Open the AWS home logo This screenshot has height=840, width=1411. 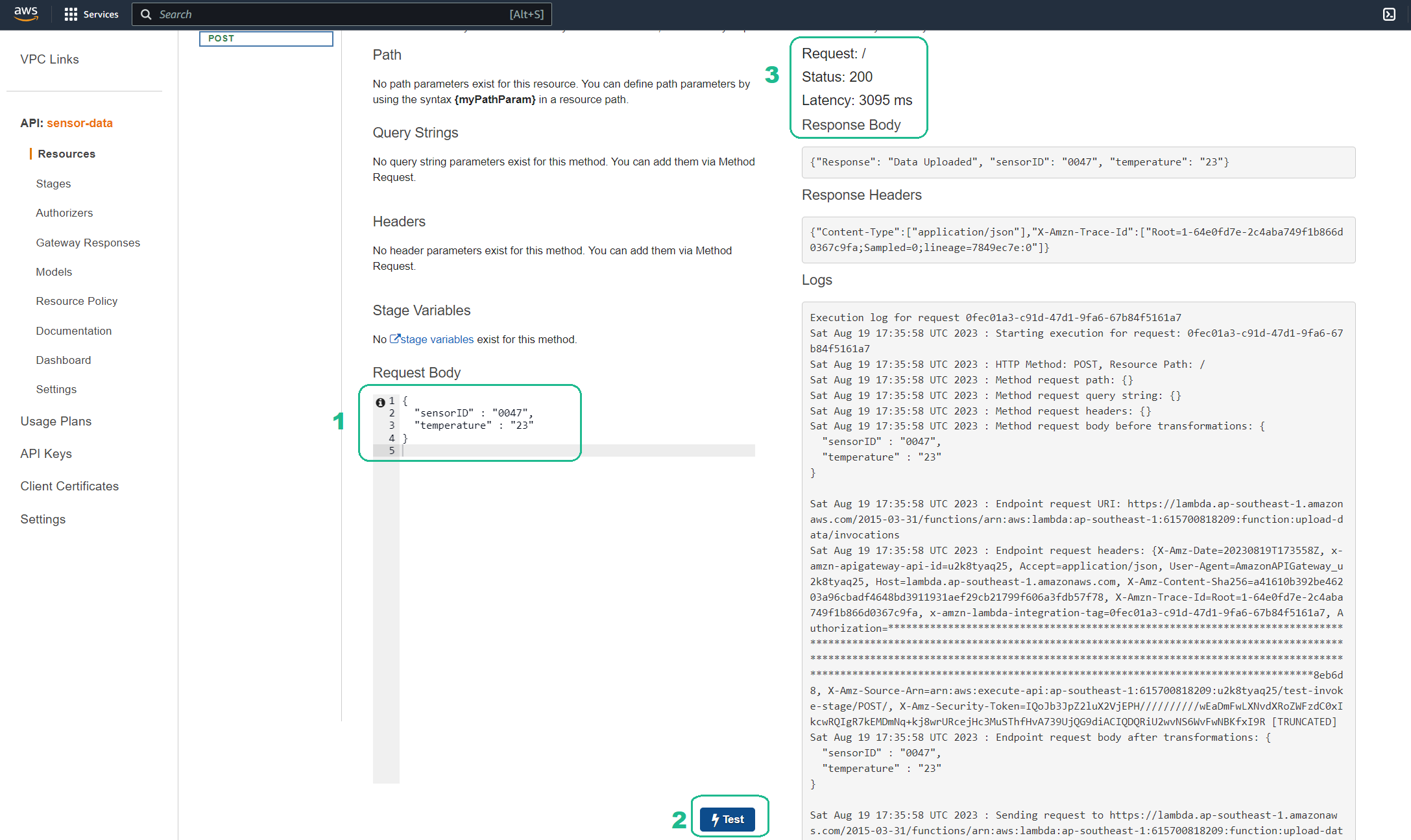pyautogui.click(x=26, y=14)
